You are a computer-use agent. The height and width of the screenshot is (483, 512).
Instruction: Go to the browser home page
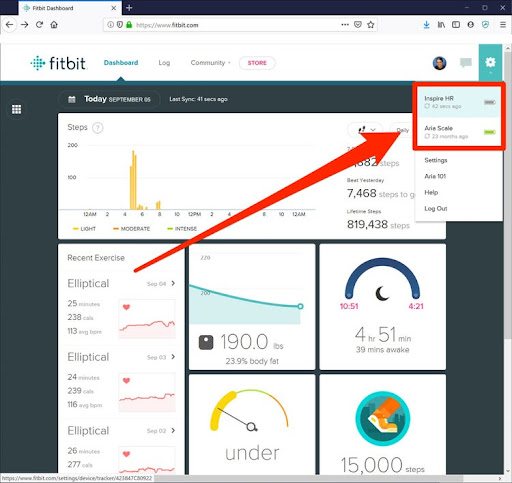tap(54, 25)
